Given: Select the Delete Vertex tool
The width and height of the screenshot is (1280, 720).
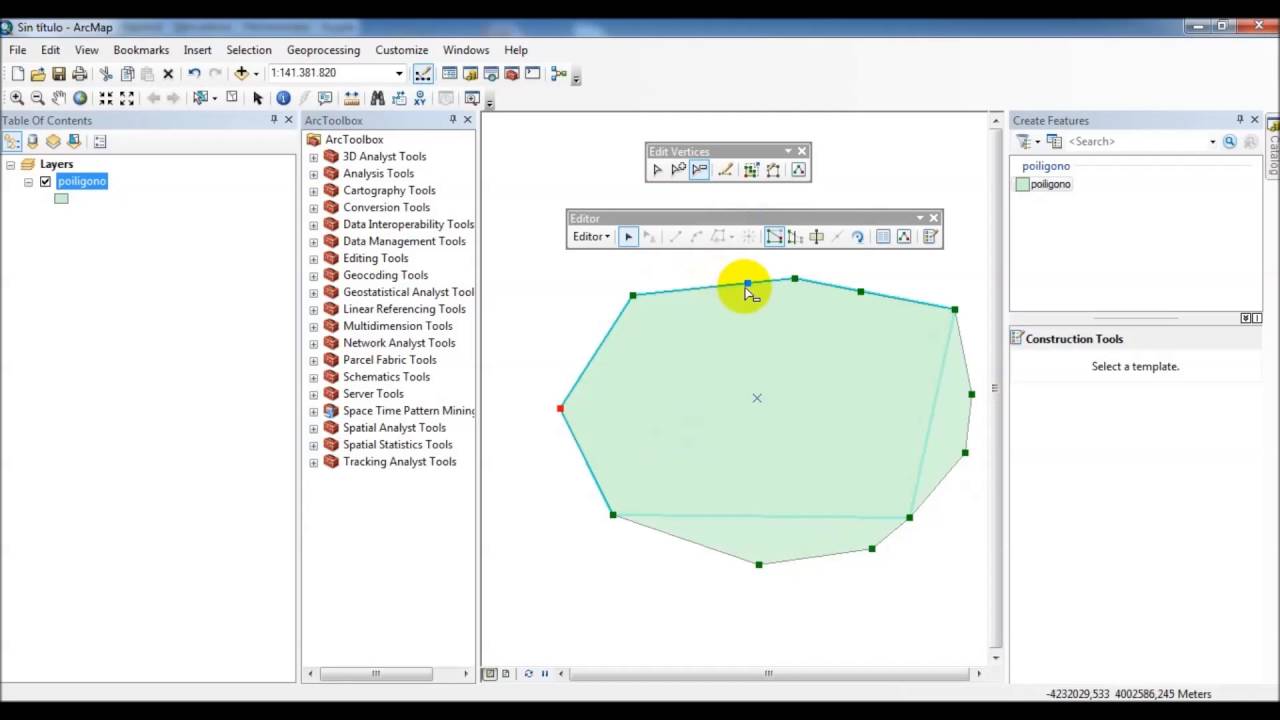Looking at the screenshot, I should 699,170.
